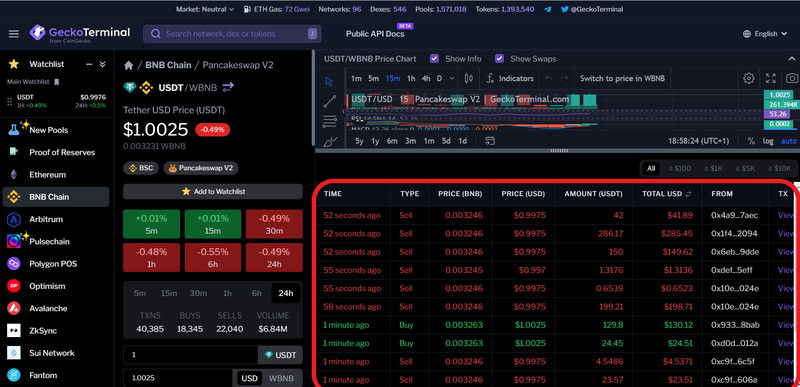Select the 1h stats timeframe tab
This screenshot has height=387, width=800.
point(228,293)
